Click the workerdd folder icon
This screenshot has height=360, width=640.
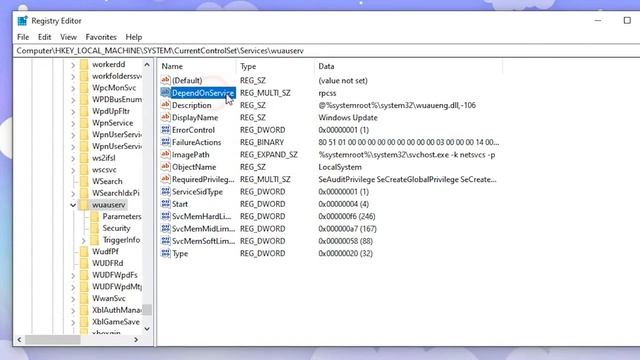coord(84,64)
